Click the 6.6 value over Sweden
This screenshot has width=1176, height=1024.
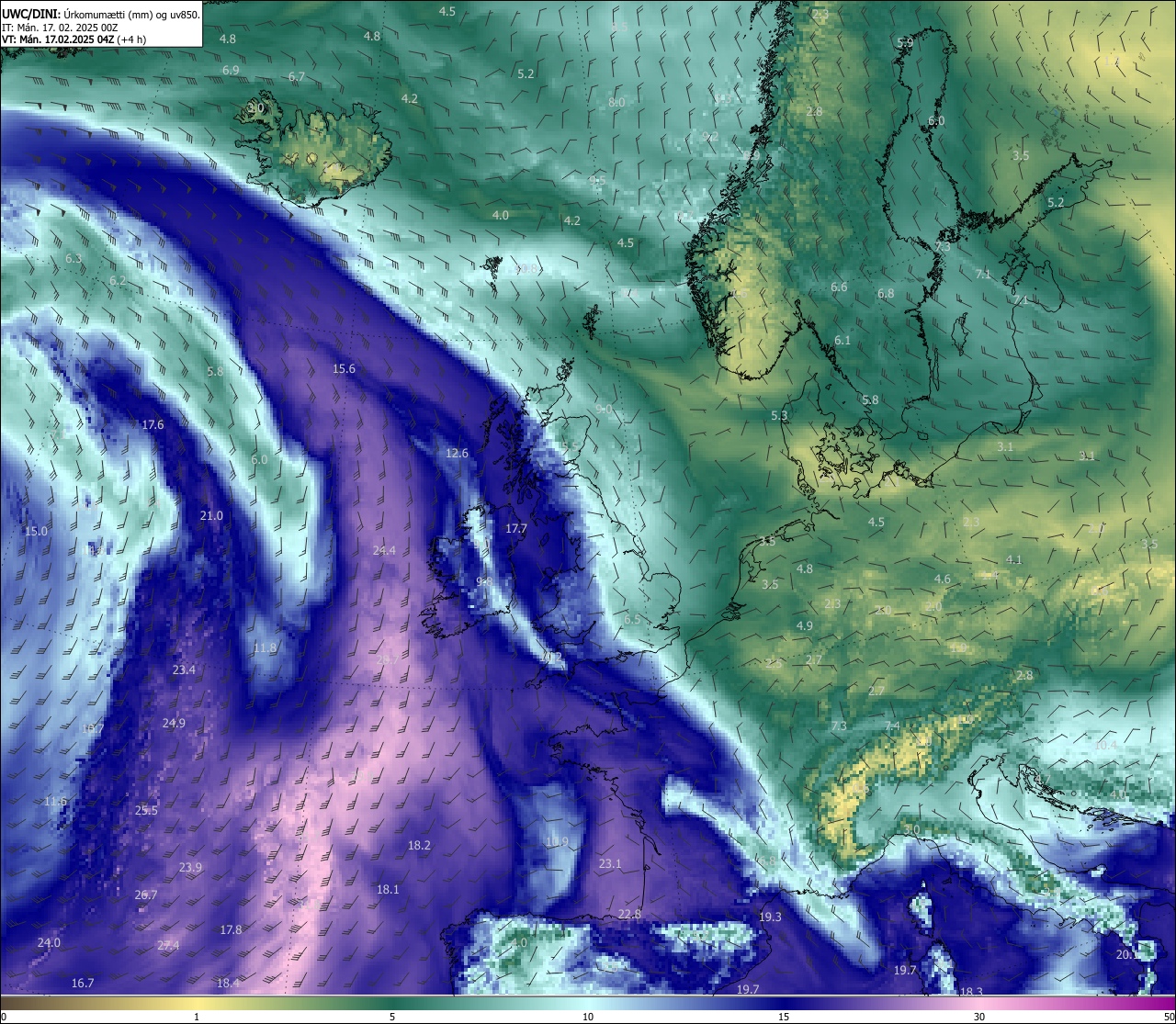tap(839, 288)
